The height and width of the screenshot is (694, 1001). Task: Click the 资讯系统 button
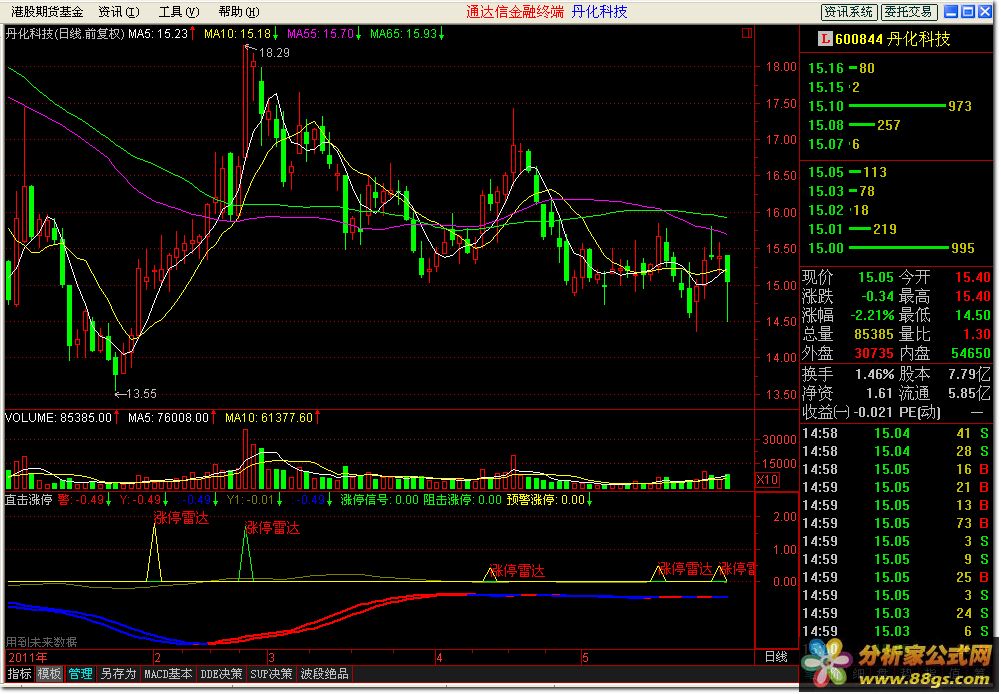tap(848, 11)
